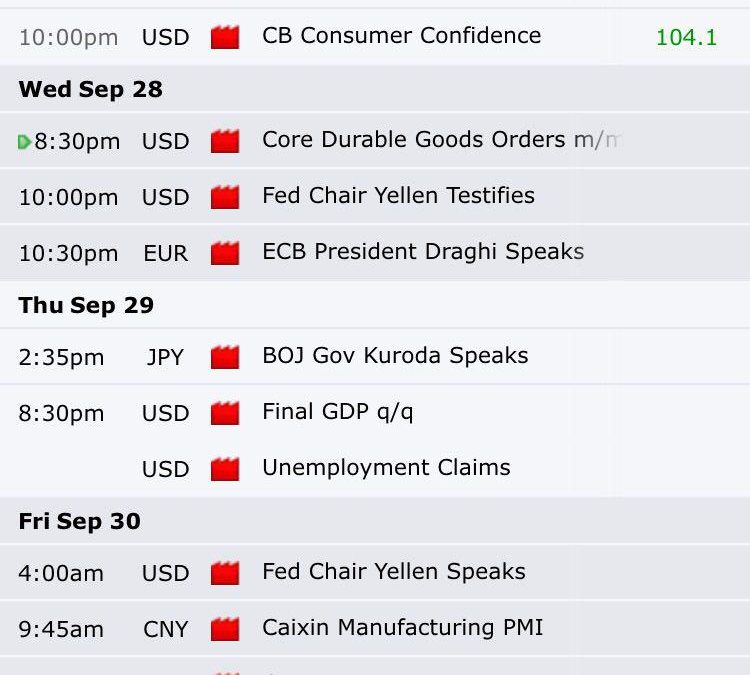Click impact icon for Unemployment Claims
This screenshot has width=750, height=675.
[225, 469]
